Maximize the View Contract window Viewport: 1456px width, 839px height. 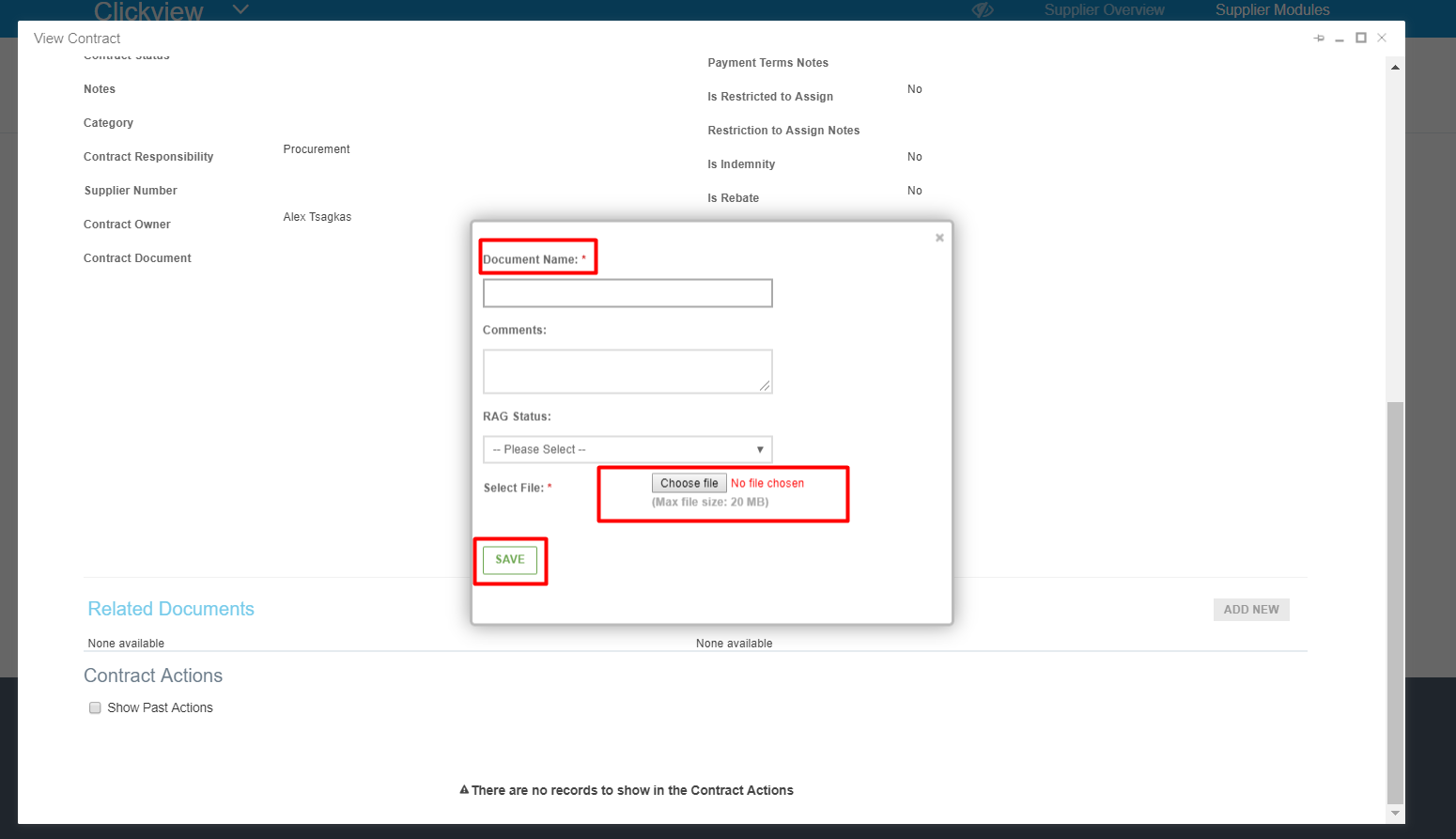[x=1360, y=39]
